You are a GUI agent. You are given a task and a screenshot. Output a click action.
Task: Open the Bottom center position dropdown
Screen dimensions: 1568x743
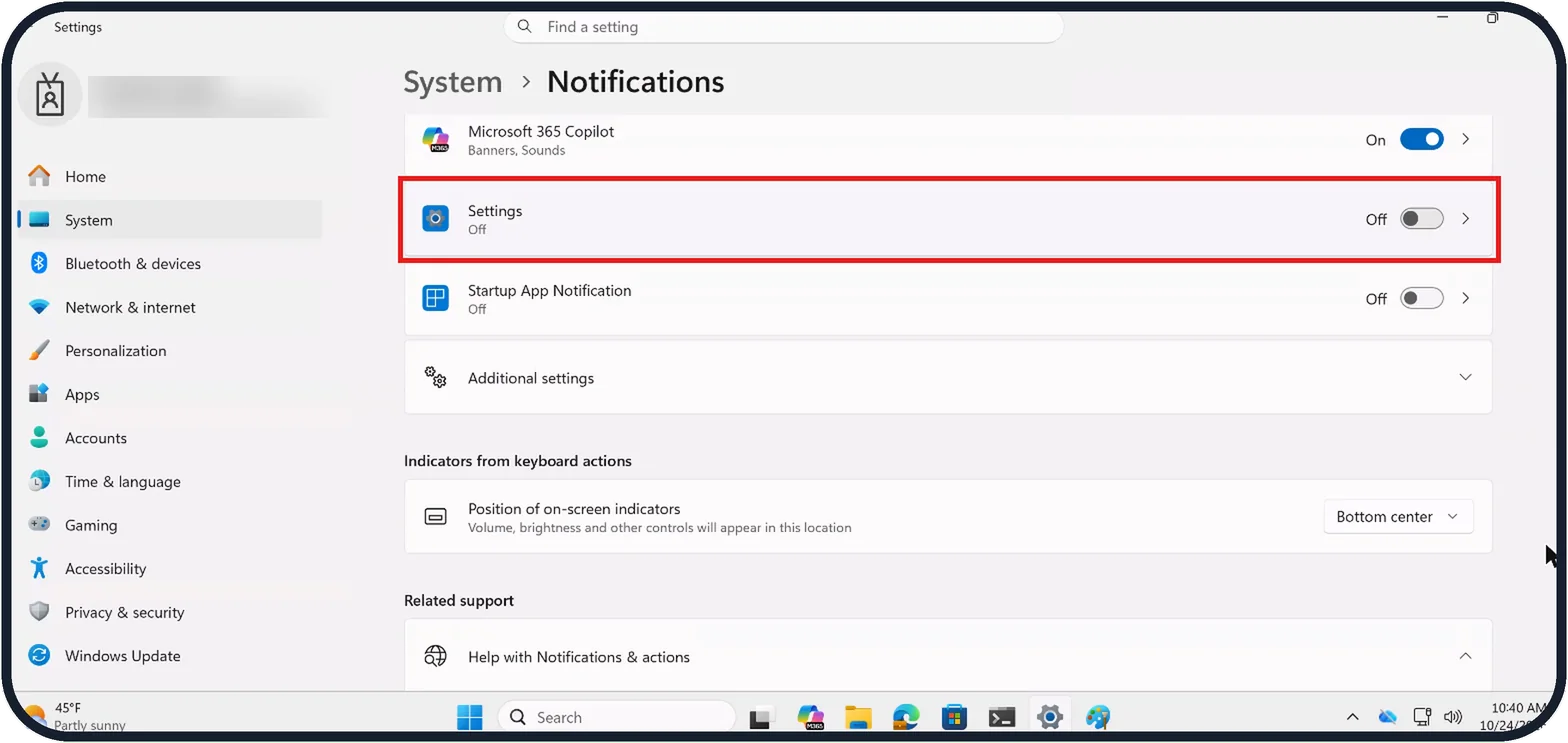[x=1398, y=517]
